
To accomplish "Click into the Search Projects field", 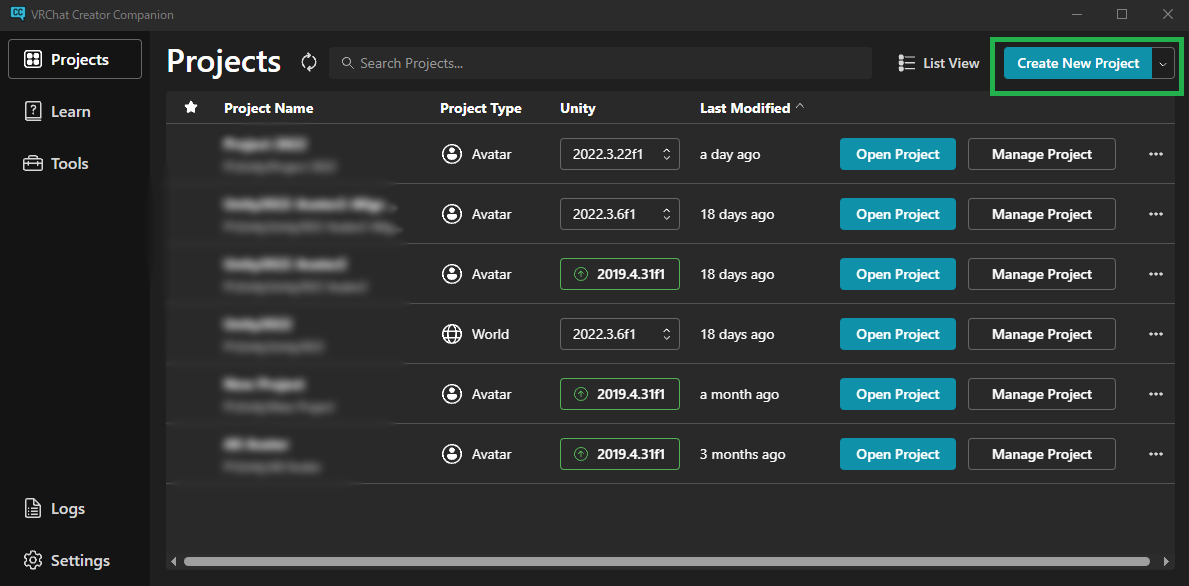I will 601,63.
